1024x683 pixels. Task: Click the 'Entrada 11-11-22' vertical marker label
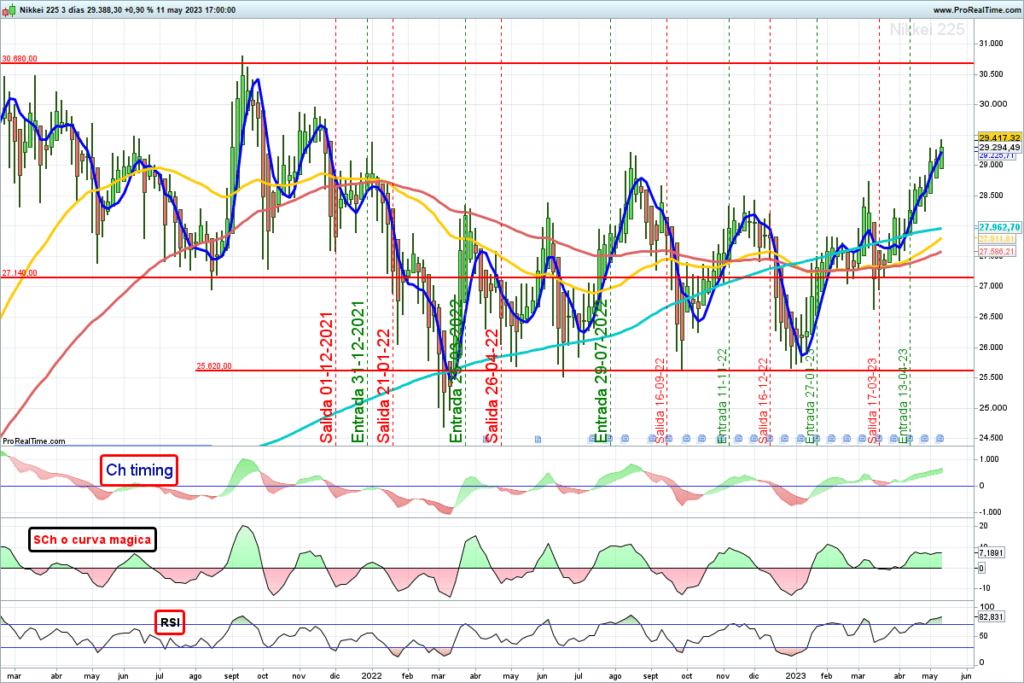point(722,396)
